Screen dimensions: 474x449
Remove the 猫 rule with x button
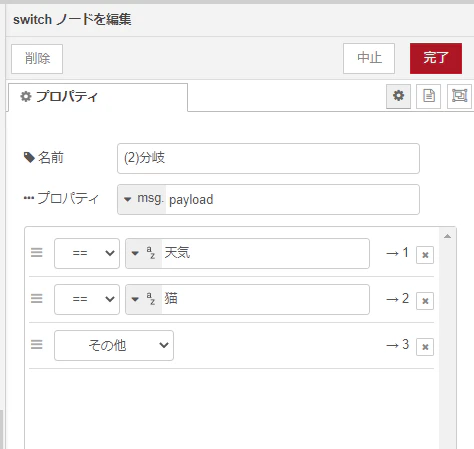(x=425, y=301)
